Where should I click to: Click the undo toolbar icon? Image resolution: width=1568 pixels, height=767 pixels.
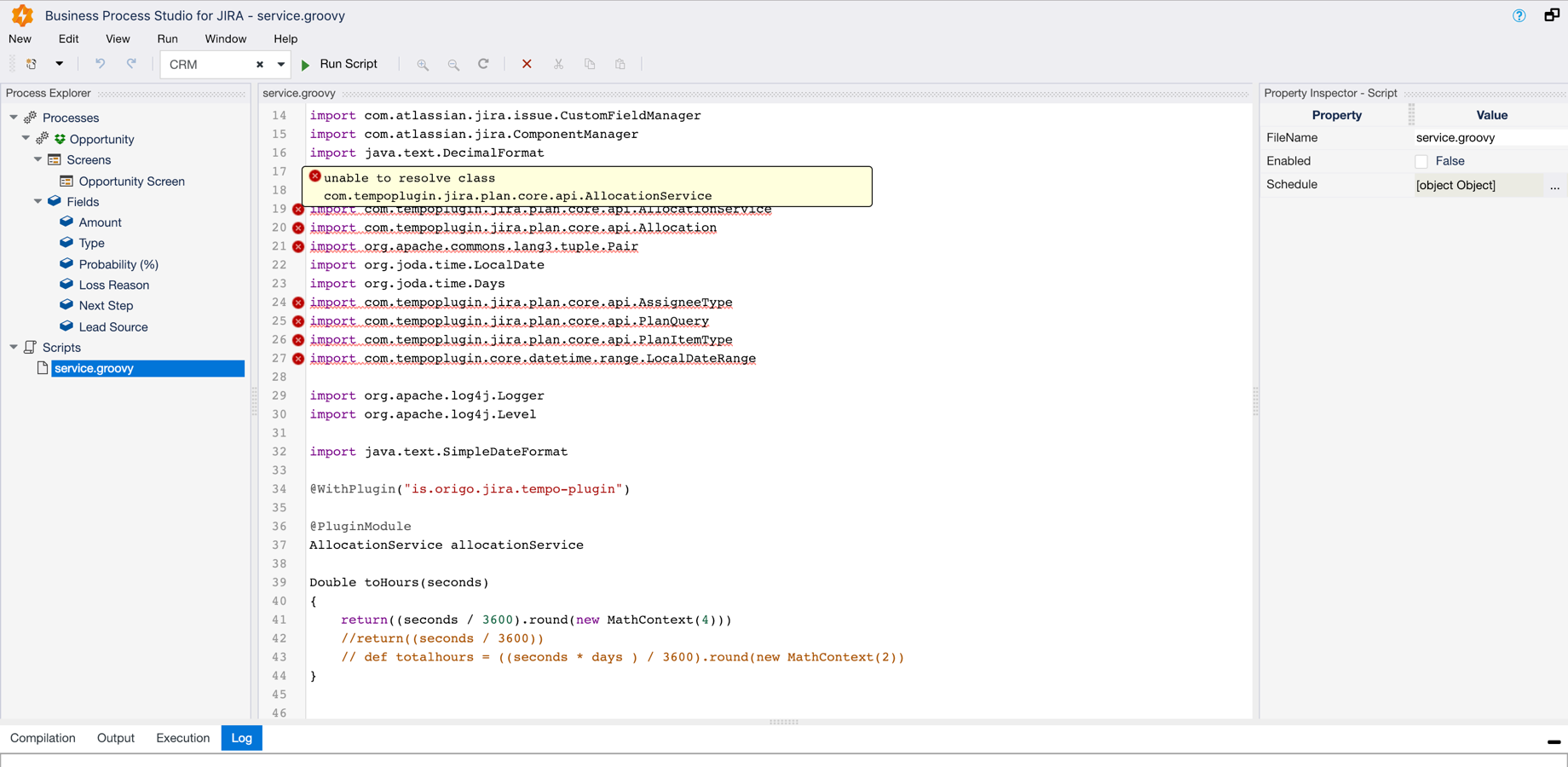click(x=100, y=64)
